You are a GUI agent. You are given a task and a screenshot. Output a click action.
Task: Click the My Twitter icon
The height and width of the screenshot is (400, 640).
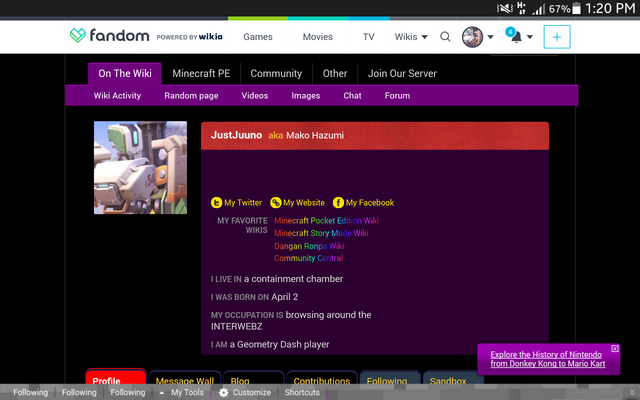[216, 202]
